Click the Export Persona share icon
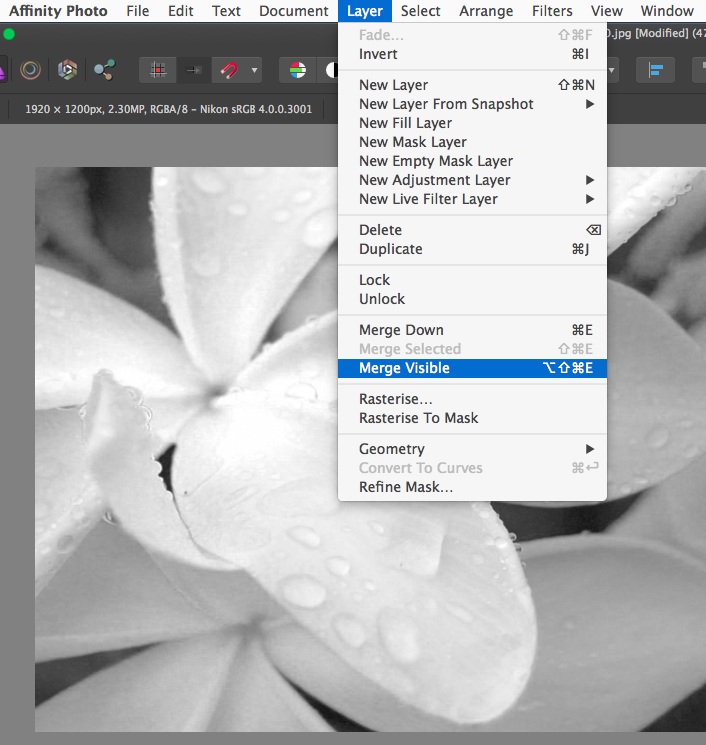Screen dimensions: 706x745 [104, 70]
